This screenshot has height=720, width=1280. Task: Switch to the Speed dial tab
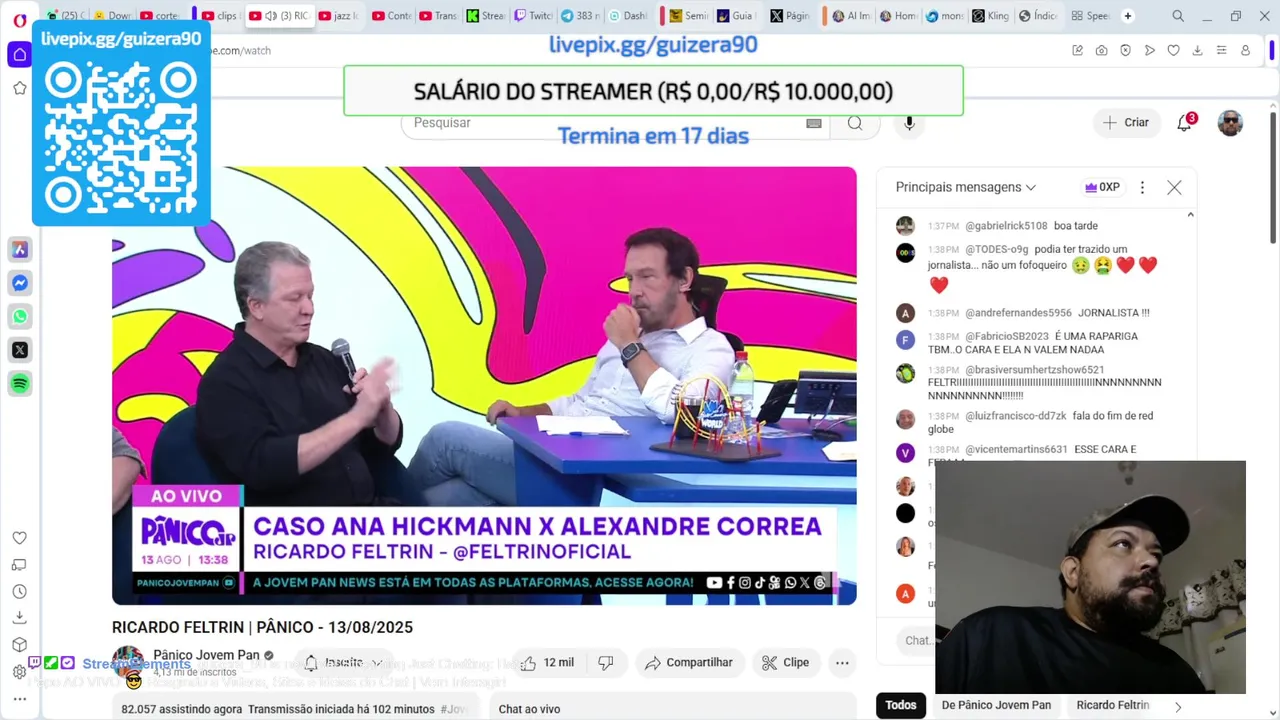1090,16
